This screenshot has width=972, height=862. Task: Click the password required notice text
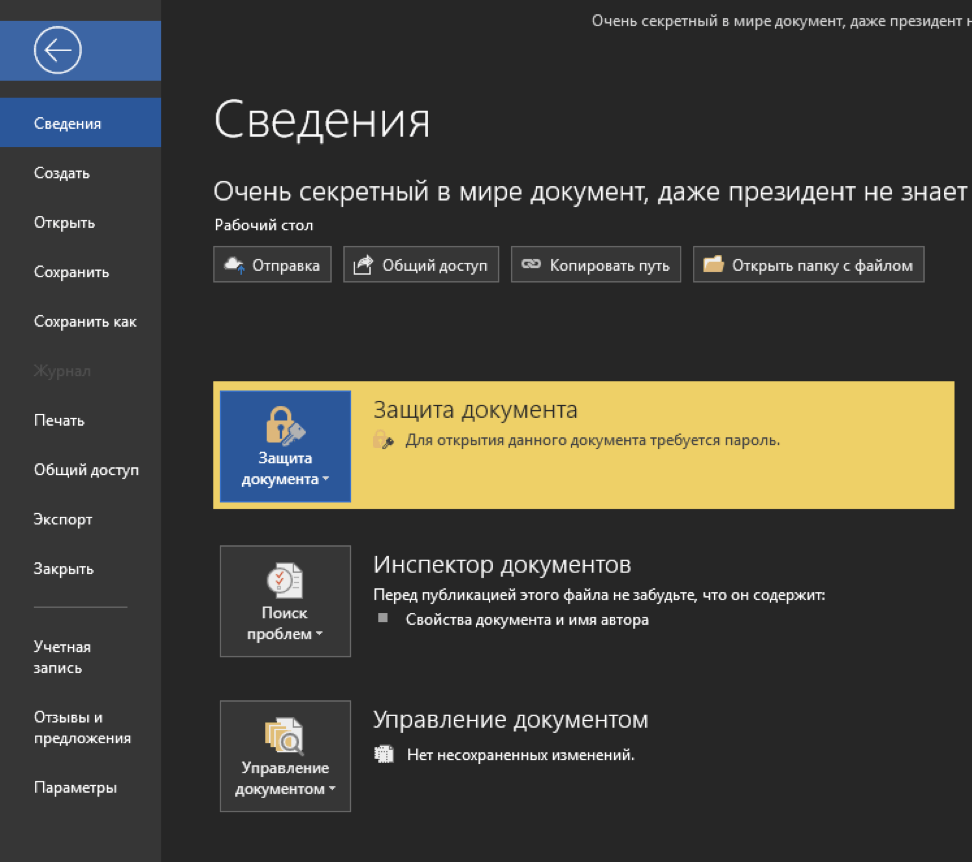pos(593,441)
